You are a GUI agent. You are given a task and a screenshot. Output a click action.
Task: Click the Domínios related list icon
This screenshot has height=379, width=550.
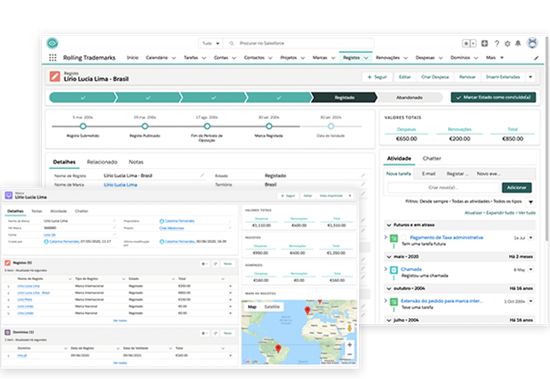[7, 332]
